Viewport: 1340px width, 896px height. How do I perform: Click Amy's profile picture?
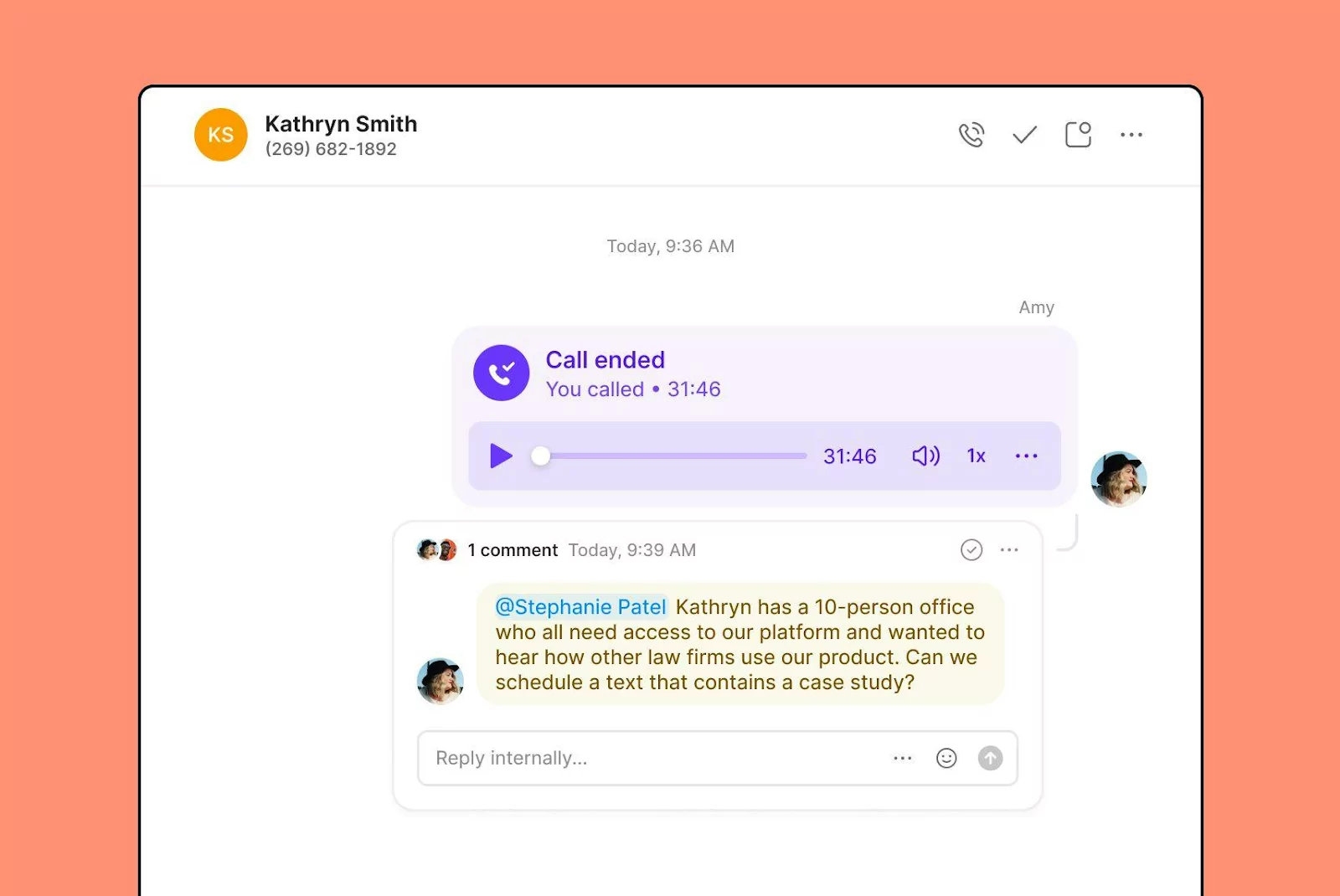pyautogui.click(x=1120, y=479)
